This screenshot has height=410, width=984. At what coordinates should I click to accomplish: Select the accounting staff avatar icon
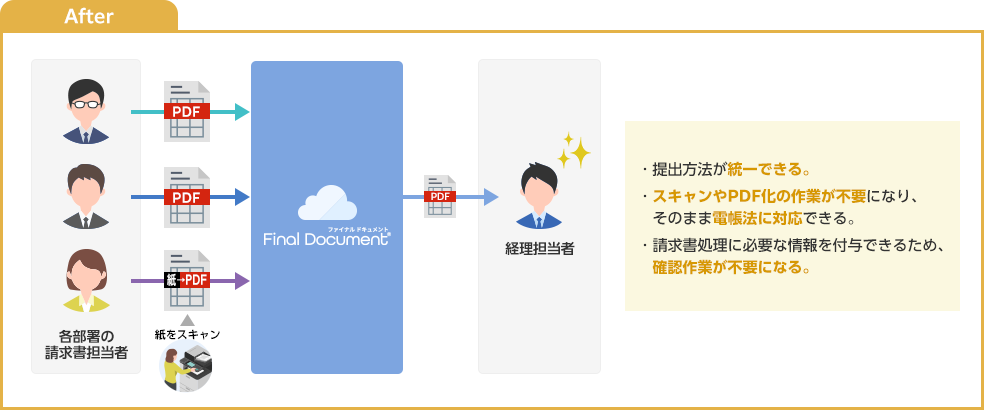coord(538,197)
